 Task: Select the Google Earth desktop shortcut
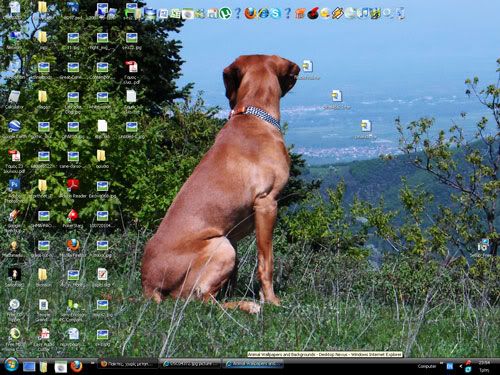coord(14,129)
